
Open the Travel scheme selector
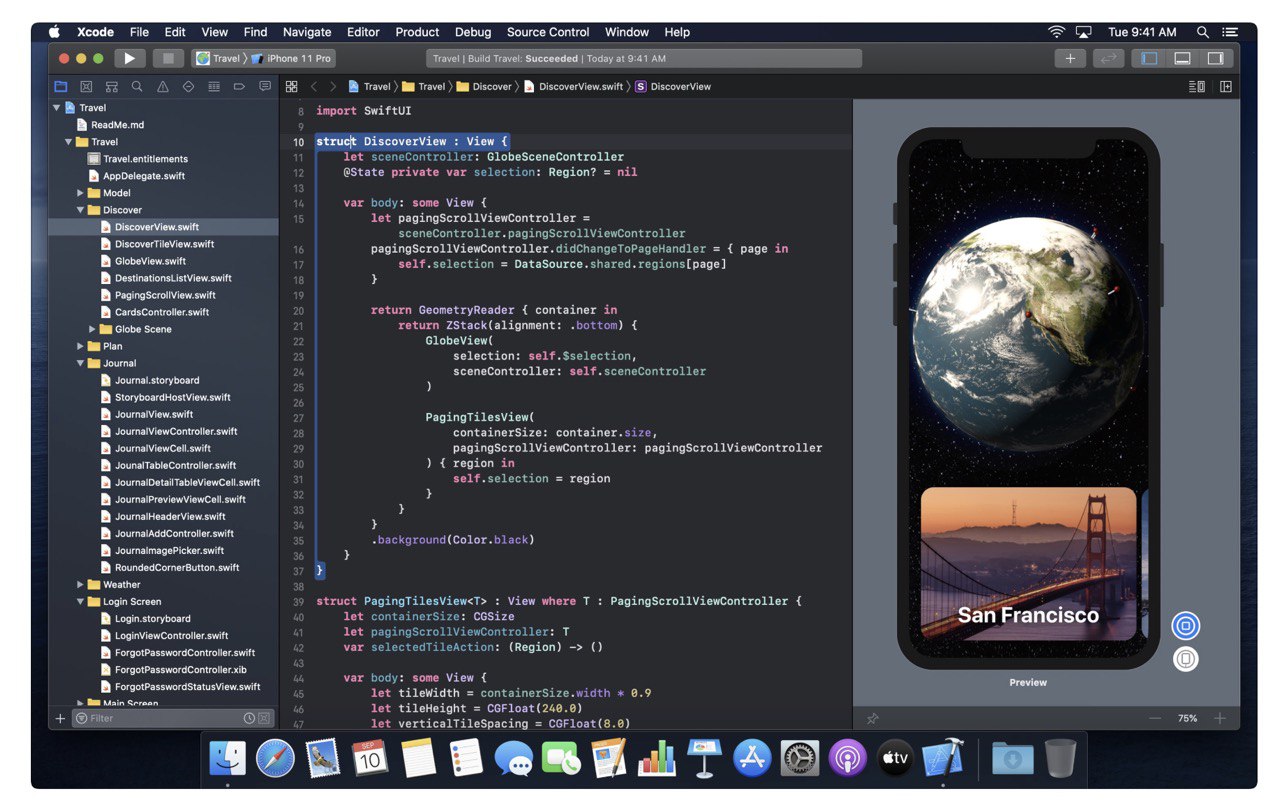pos(218,59)
